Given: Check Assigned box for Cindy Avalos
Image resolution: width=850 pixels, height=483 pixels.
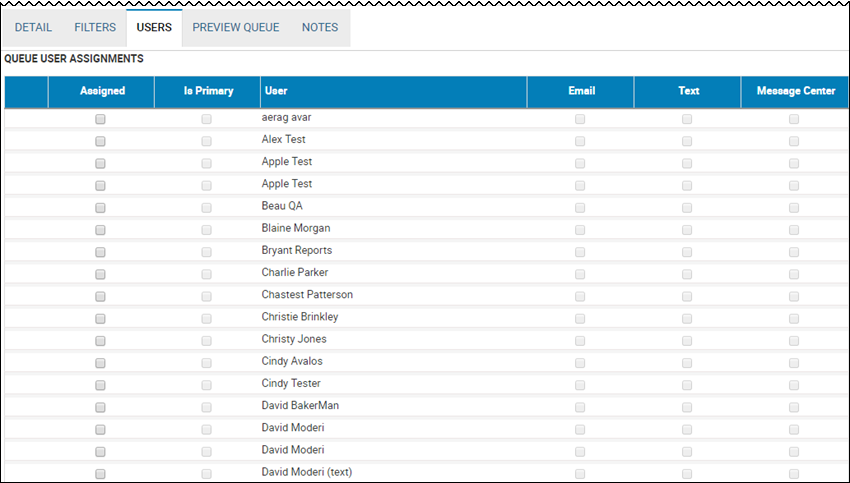Looking at the screenshot, I should point(100,363).
